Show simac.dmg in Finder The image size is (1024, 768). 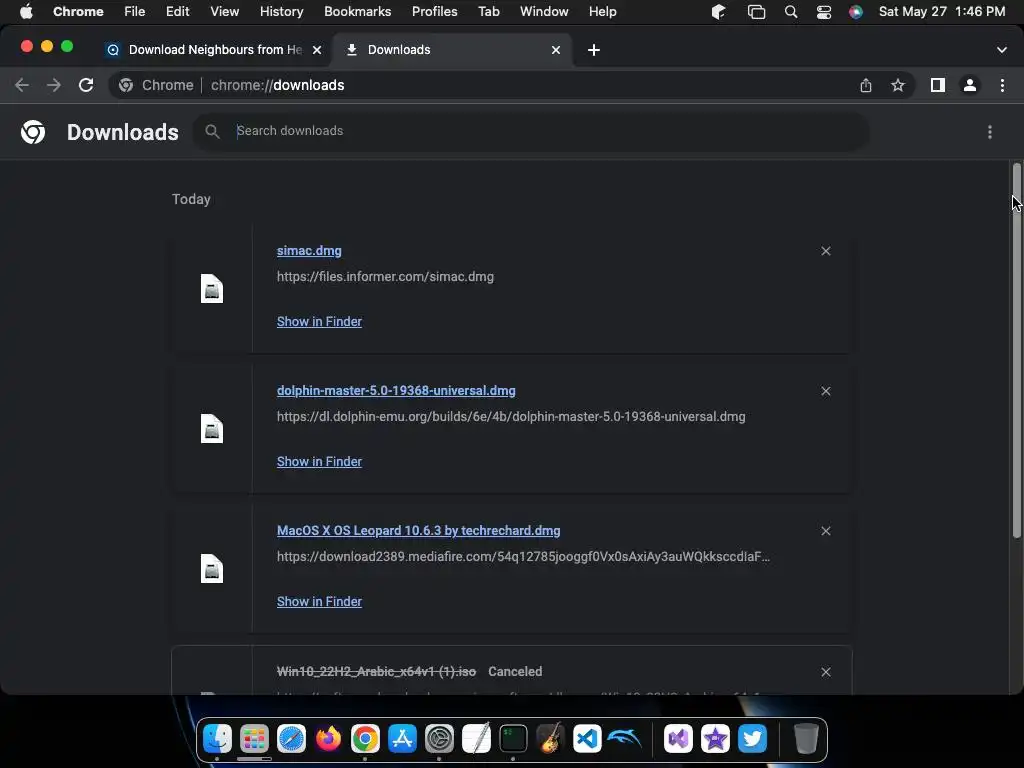[319, 321]
